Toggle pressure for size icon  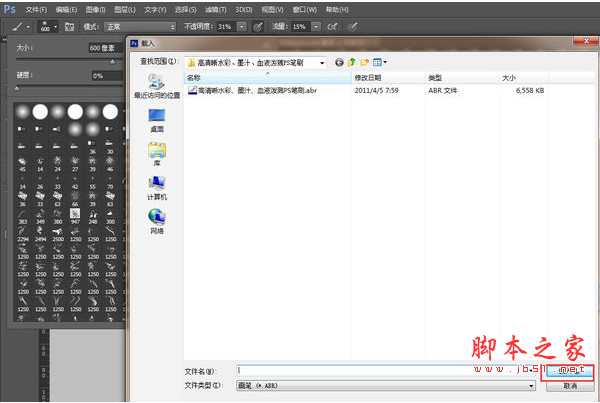[x=353, y=26]
